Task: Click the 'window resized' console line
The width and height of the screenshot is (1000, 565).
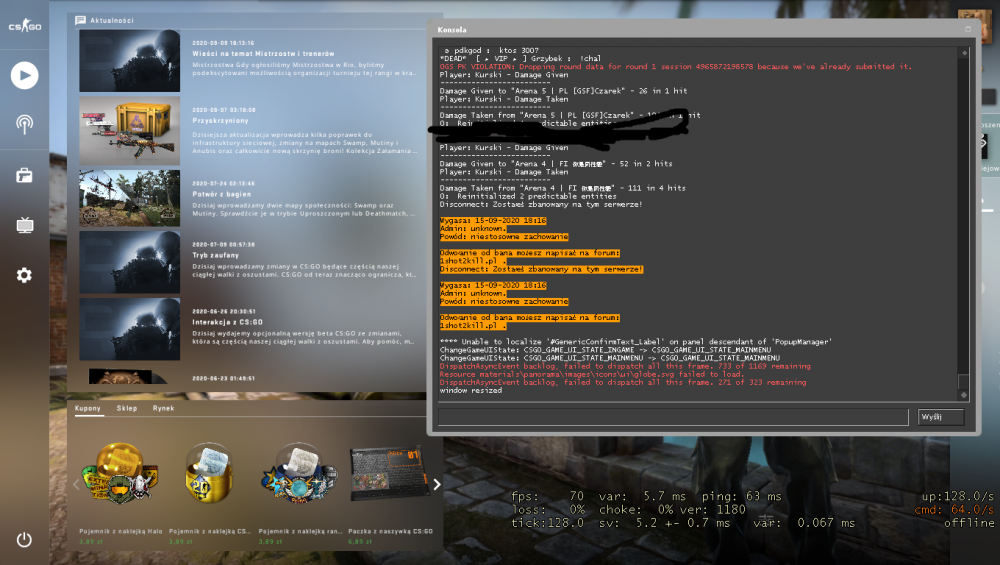Action: [471, 390]
